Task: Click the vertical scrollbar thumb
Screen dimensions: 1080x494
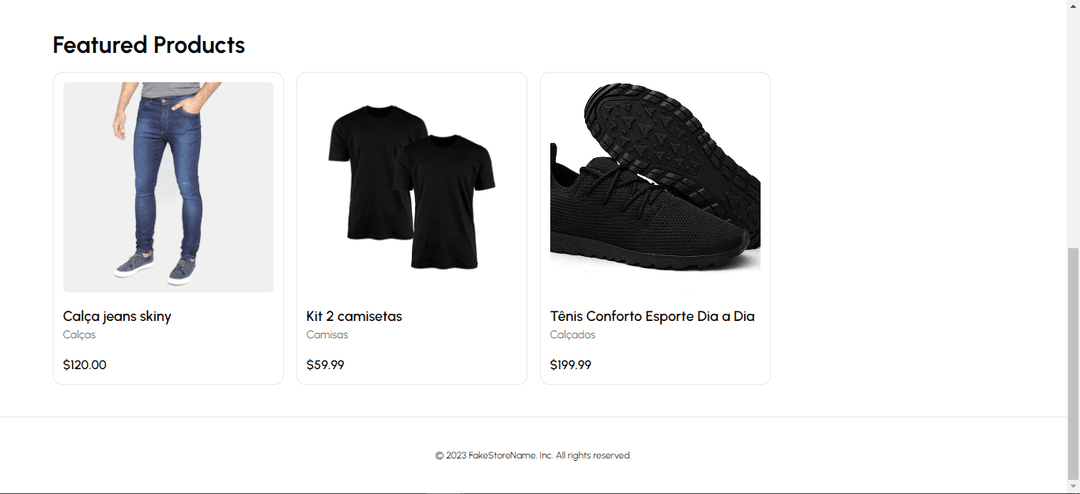Action: [1073, 364]
